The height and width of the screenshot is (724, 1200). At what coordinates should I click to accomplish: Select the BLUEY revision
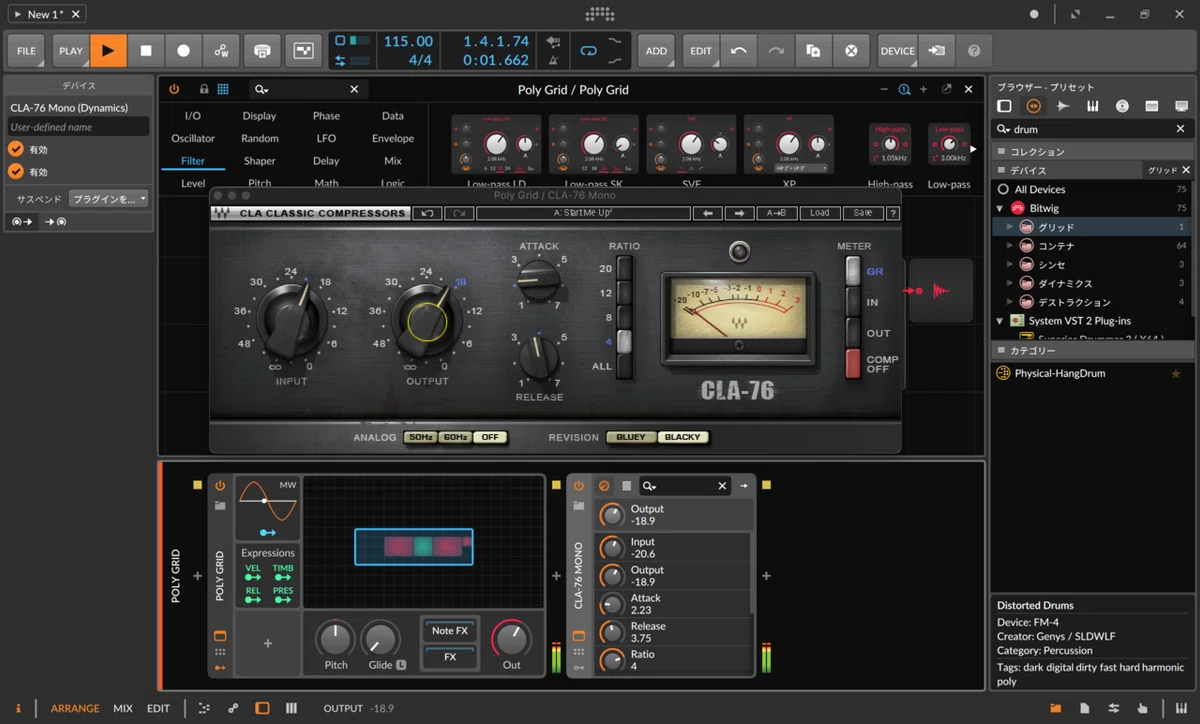point(631,437)
